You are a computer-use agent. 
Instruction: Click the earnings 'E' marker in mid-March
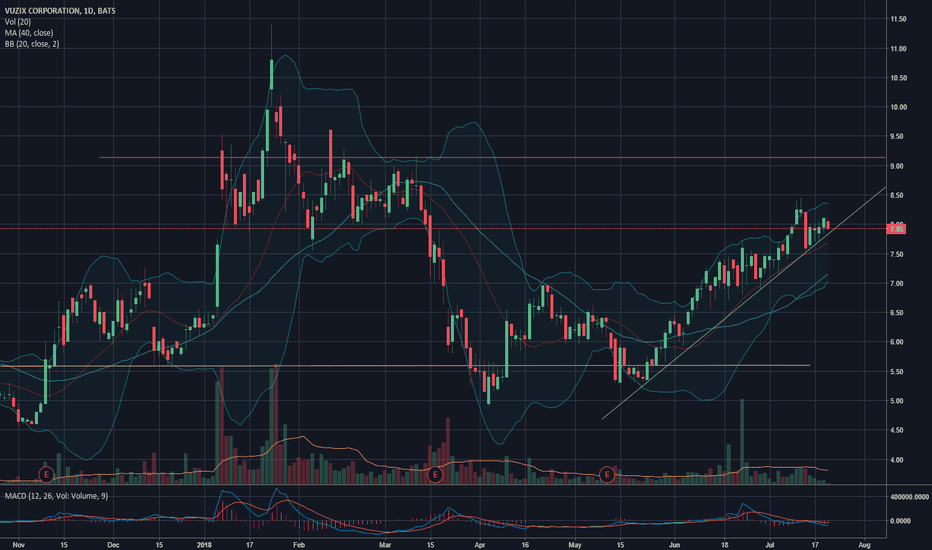click(435, 474)
